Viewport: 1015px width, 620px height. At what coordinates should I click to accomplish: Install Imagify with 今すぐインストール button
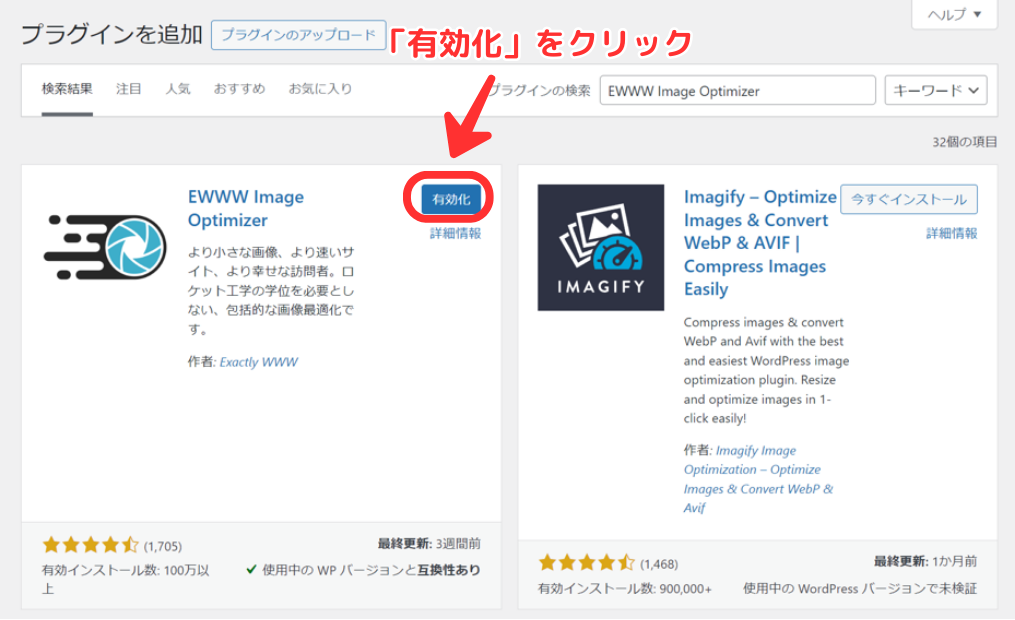tap(909, 199)
